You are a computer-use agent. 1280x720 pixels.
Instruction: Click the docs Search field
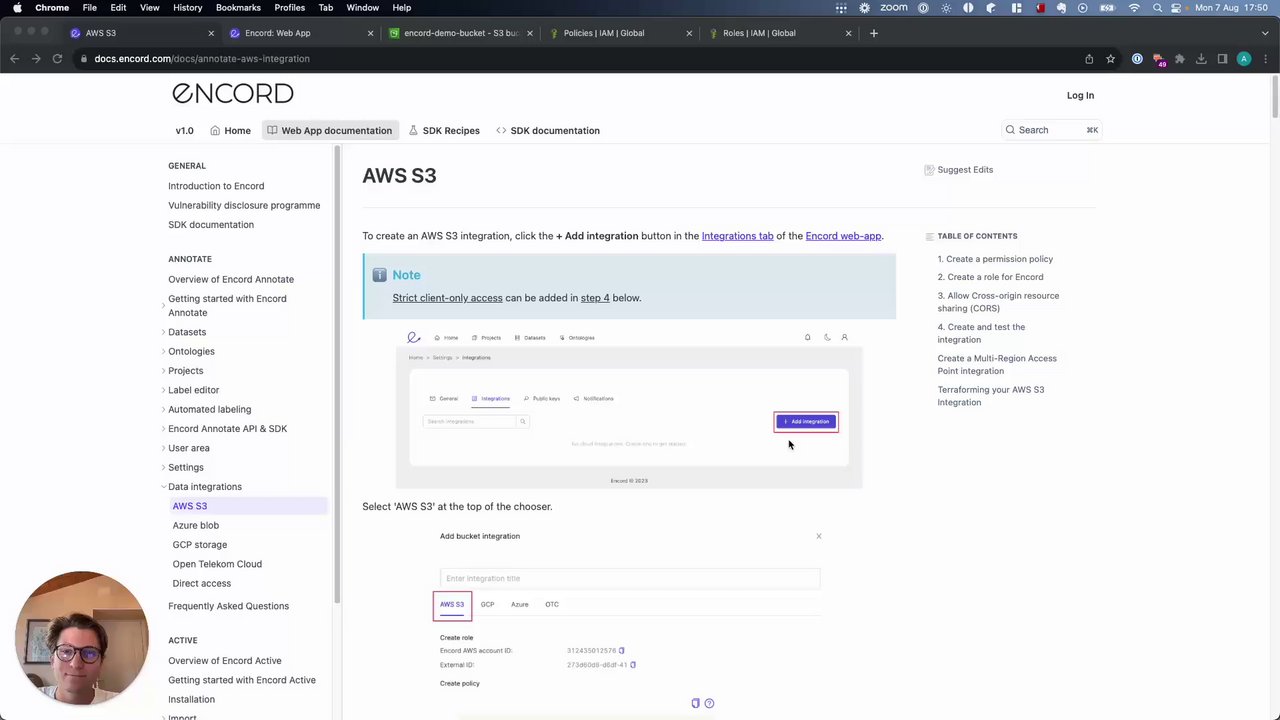coord(1052,130)
